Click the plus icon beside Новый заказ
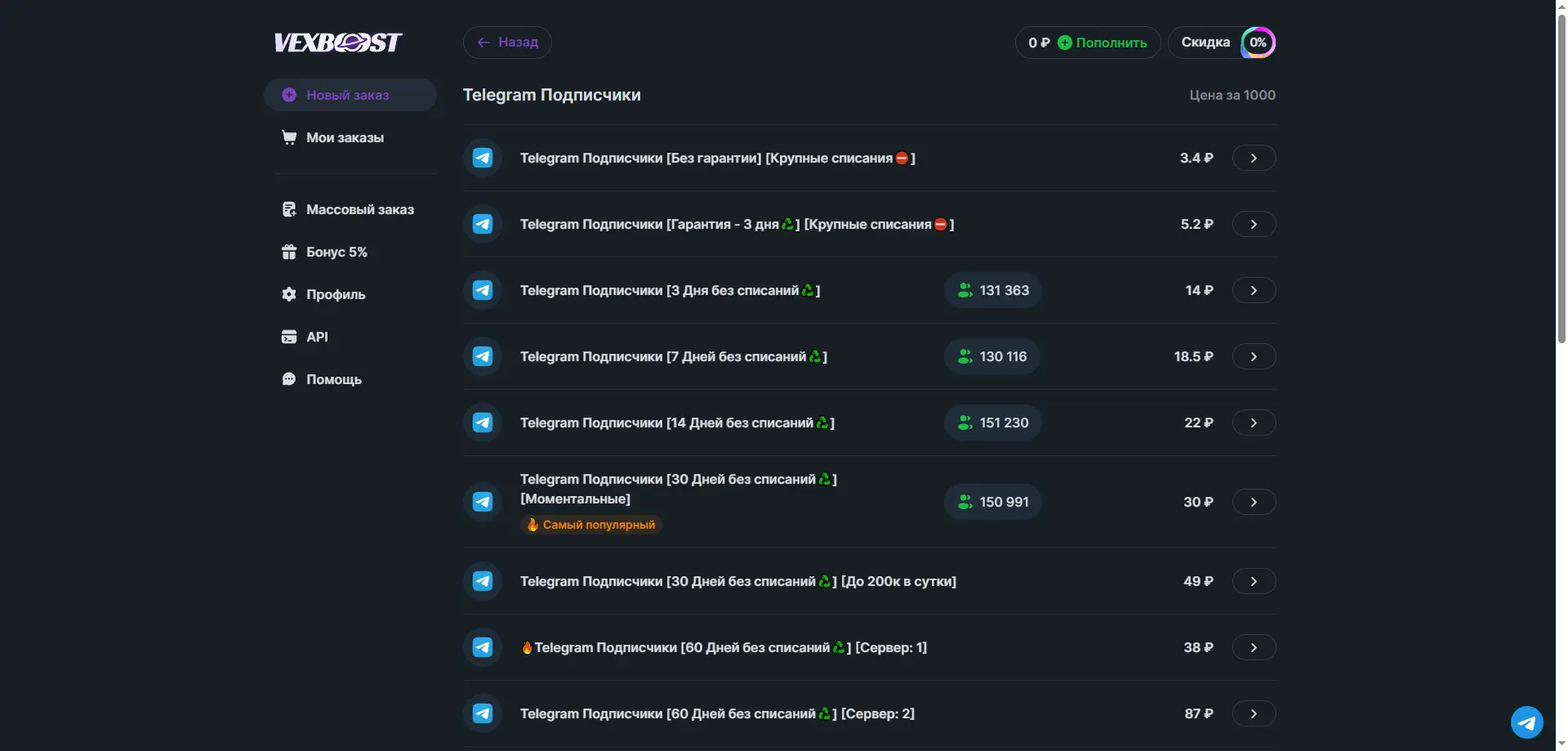Viewport: 1568px width, 751px height. 289,95
